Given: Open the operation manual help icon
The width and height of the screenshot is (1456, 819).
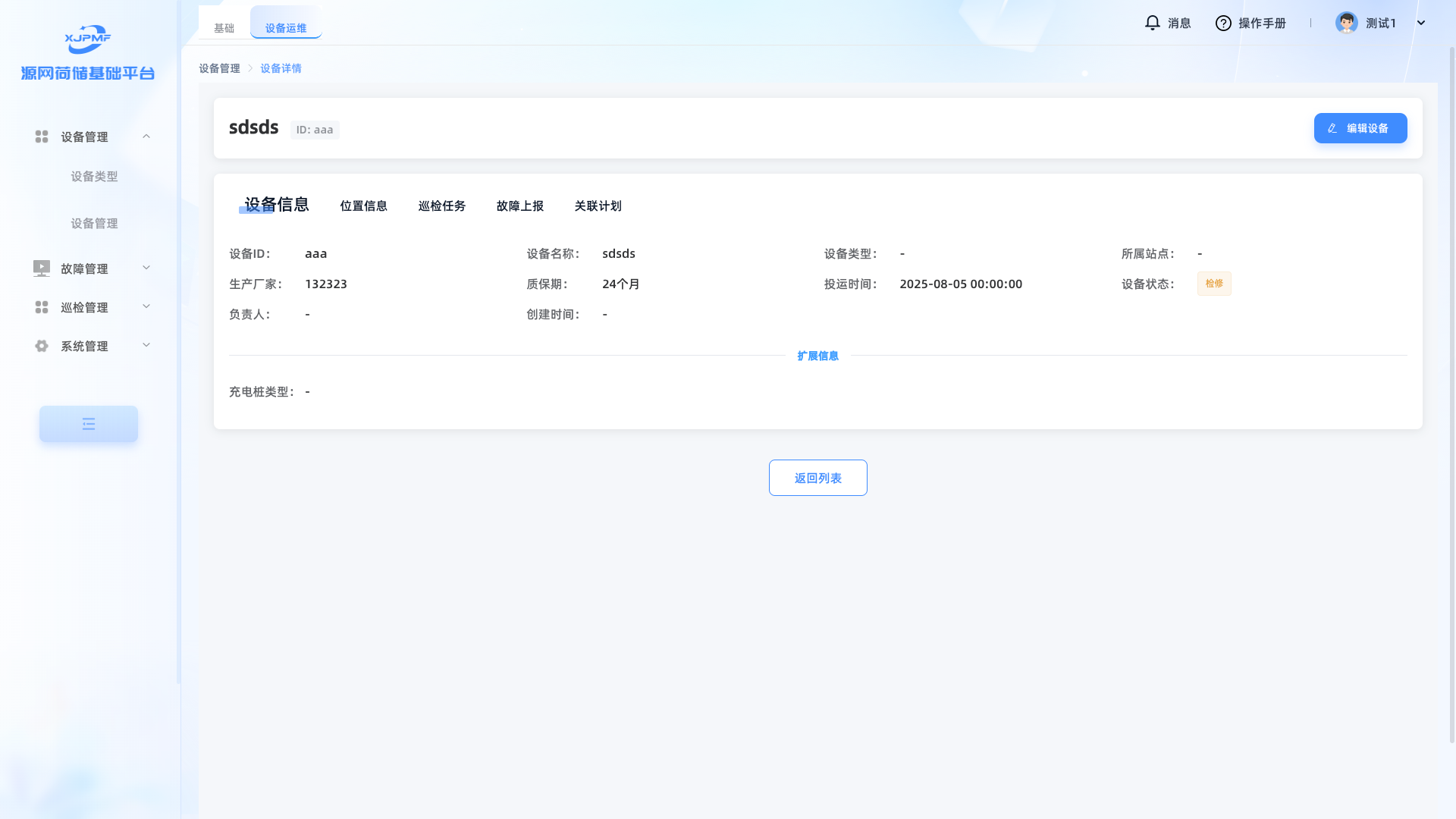Looking at the screenshot, I should click(1223, 23).
